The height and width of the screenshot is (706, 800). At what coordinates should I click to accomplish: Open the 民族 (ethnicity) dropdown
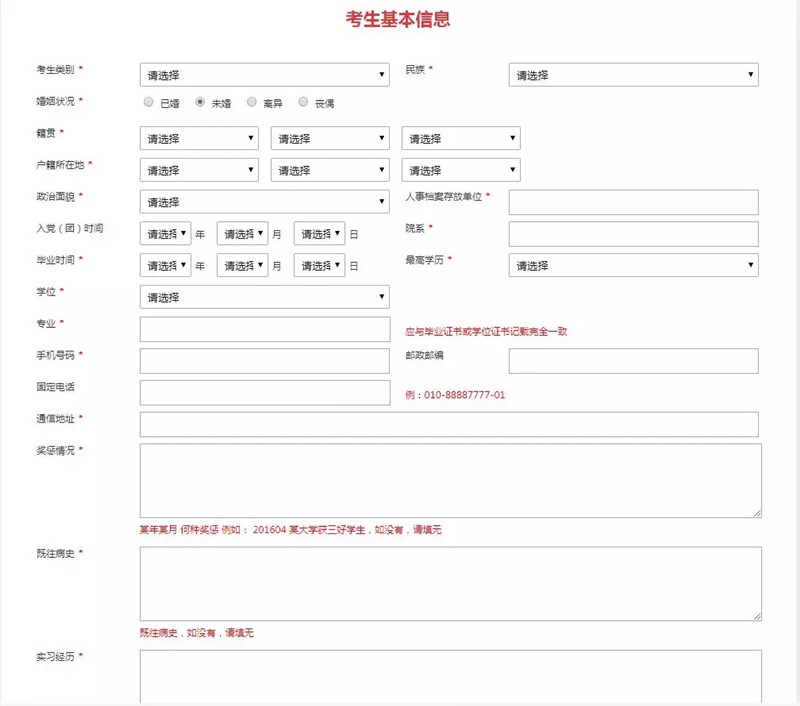click(633, 73)
